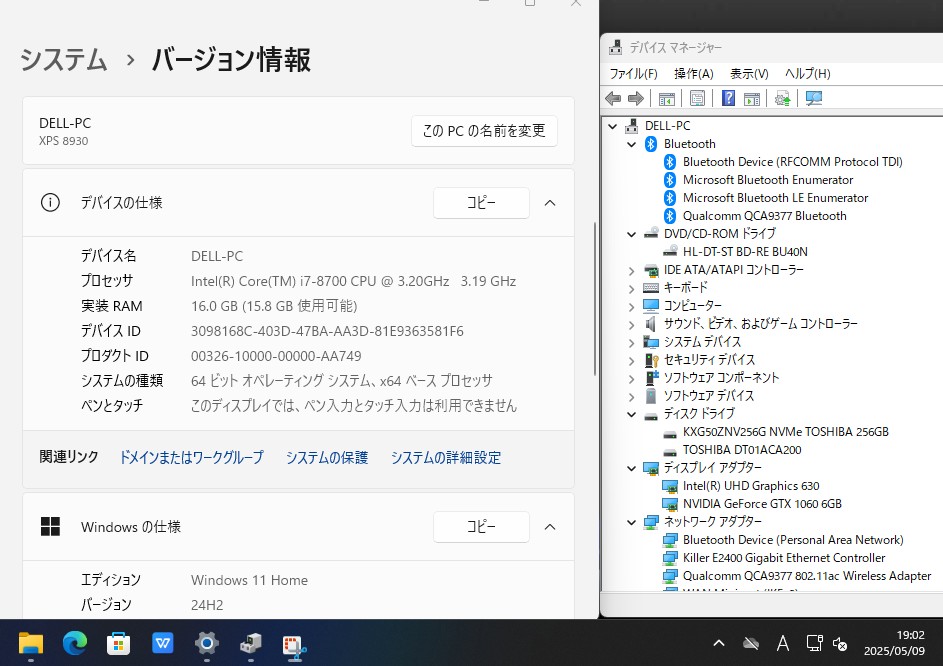Collapse the Bluetooth tree node

631,144
